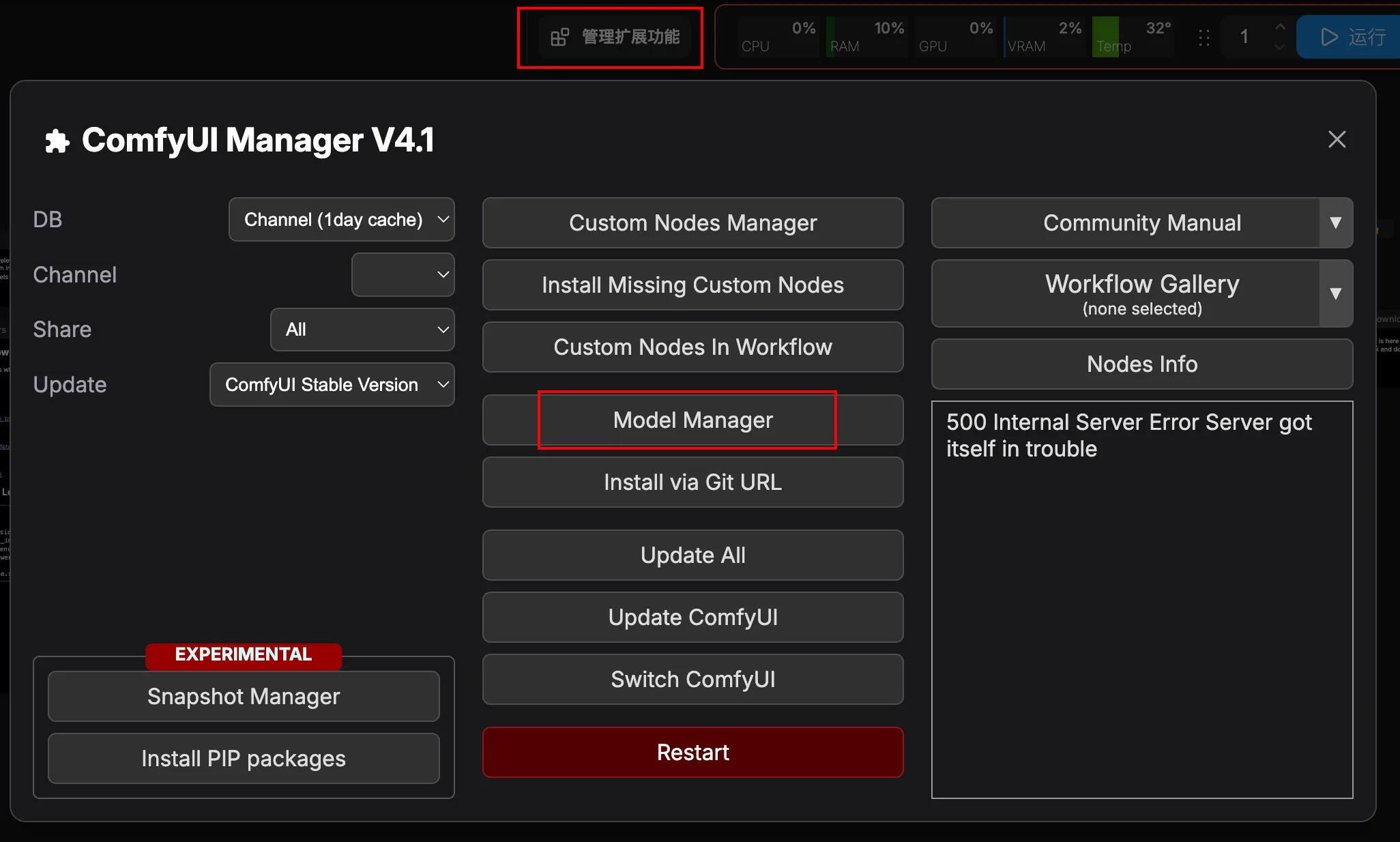Click the extensions icon beside 管理扩展功能
This screenshot has height=842, width=1400.
(x=559, y=37)
